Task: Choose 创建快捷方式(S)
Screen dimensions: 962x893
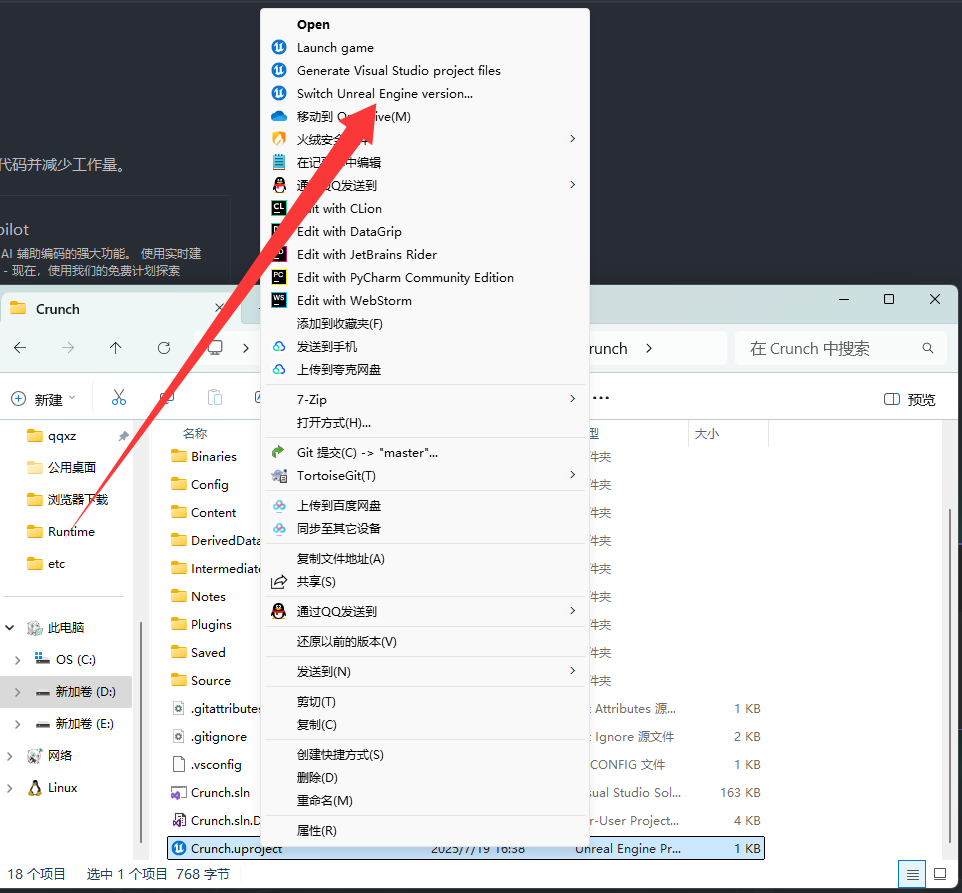Action: point(340,755)
